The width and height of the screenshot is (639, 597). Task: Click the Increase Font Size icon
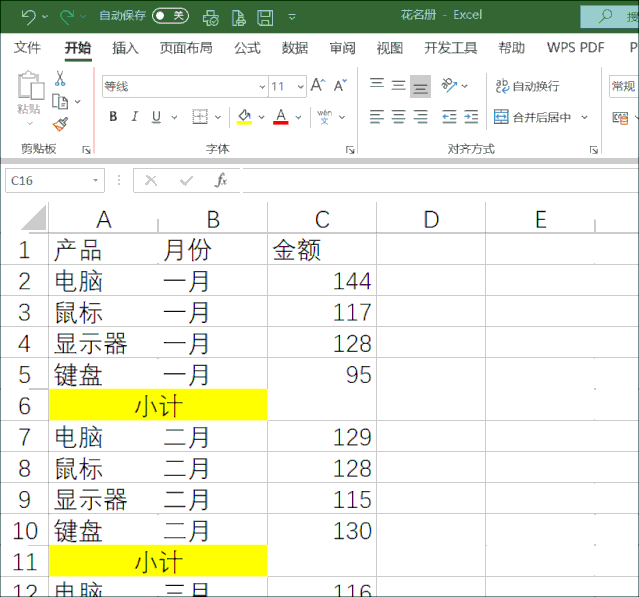317,86
